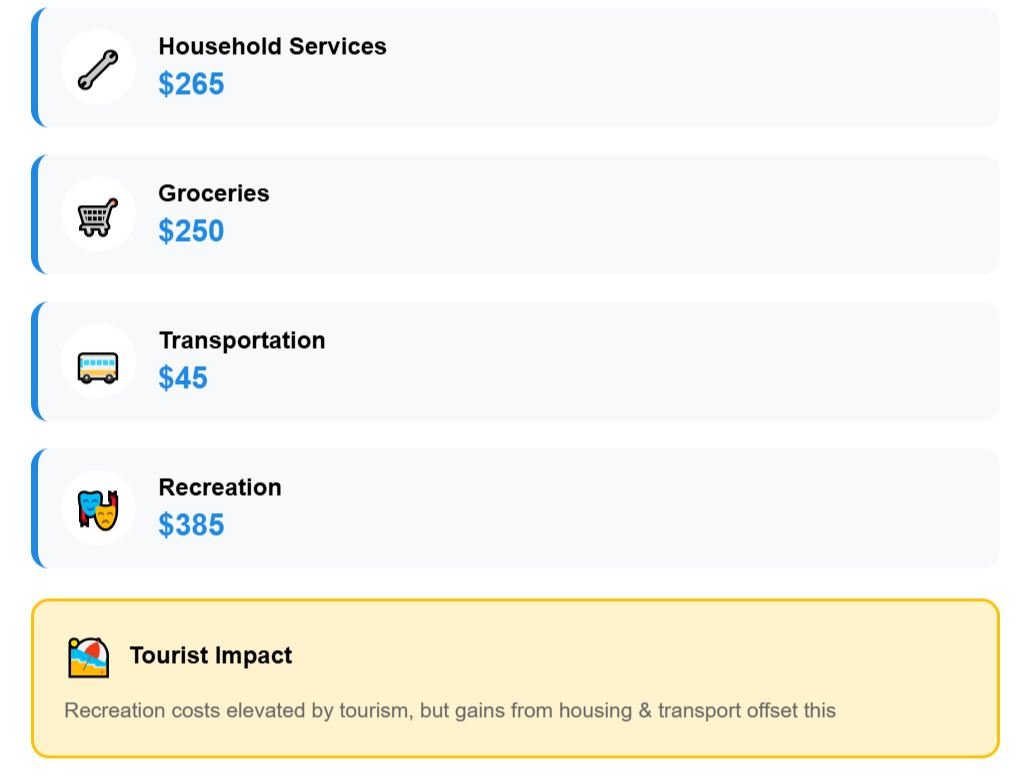Select the Recreation category label

point(220,487)
